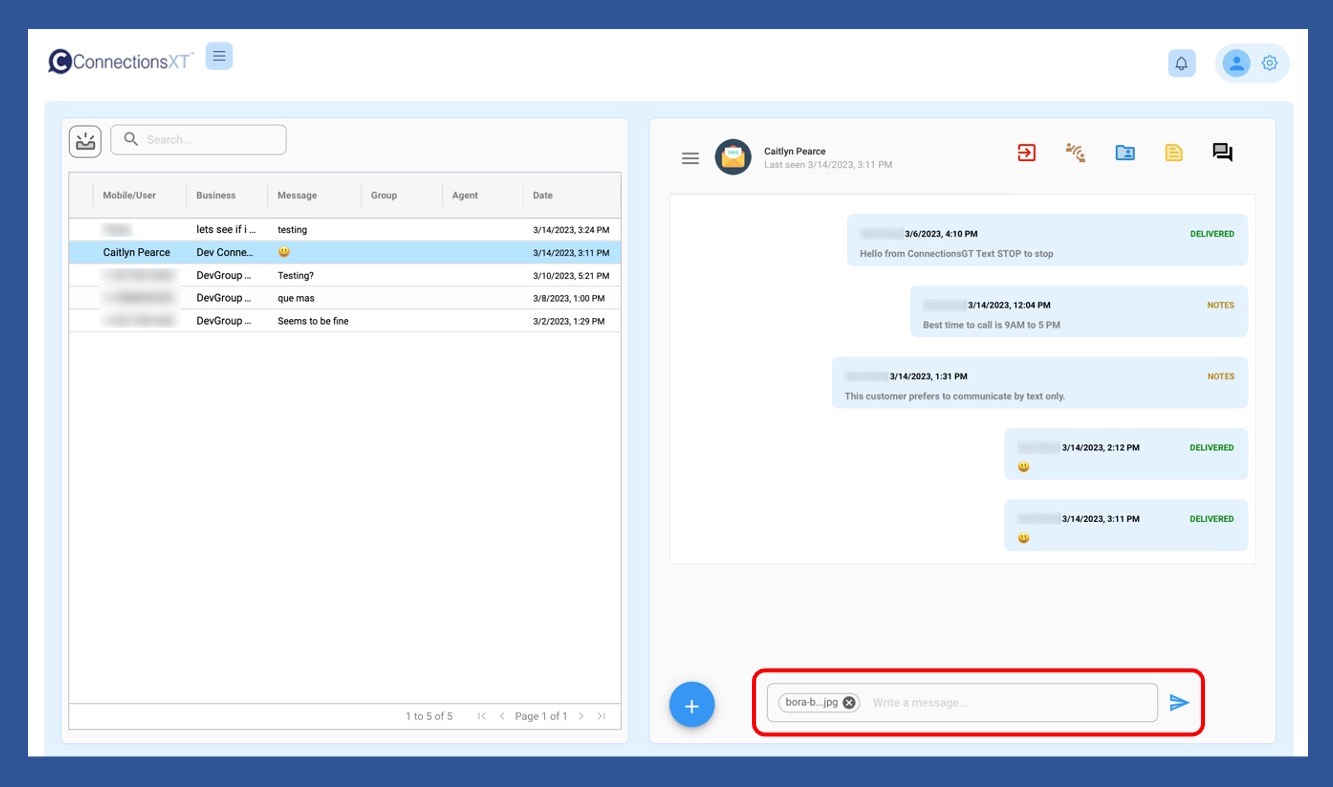
Task: Open the yellow notes icon
Action: (1173, 153)
